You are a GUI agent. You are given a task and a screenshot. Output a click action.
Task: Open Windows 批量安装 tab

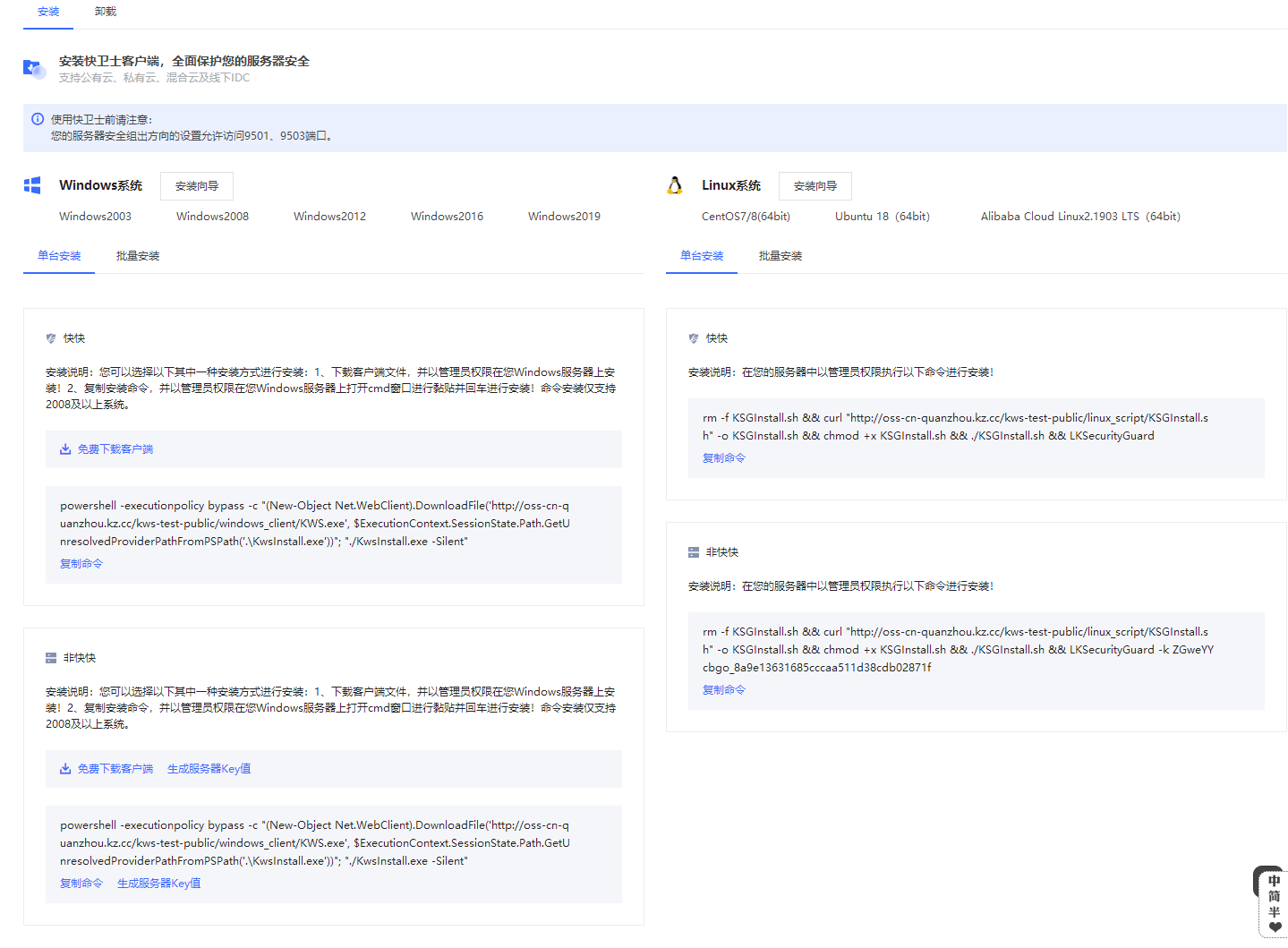138,256
